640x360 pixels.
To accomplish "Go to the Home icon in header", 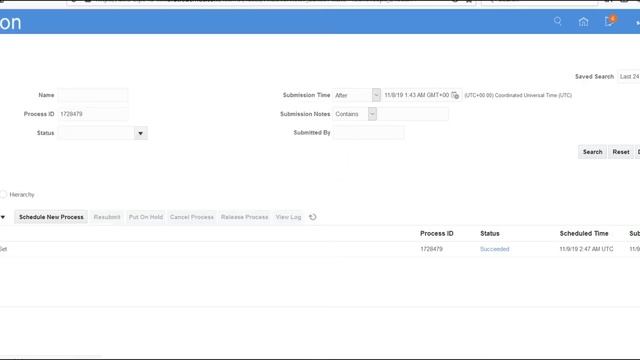I will (x=583, y=22).
